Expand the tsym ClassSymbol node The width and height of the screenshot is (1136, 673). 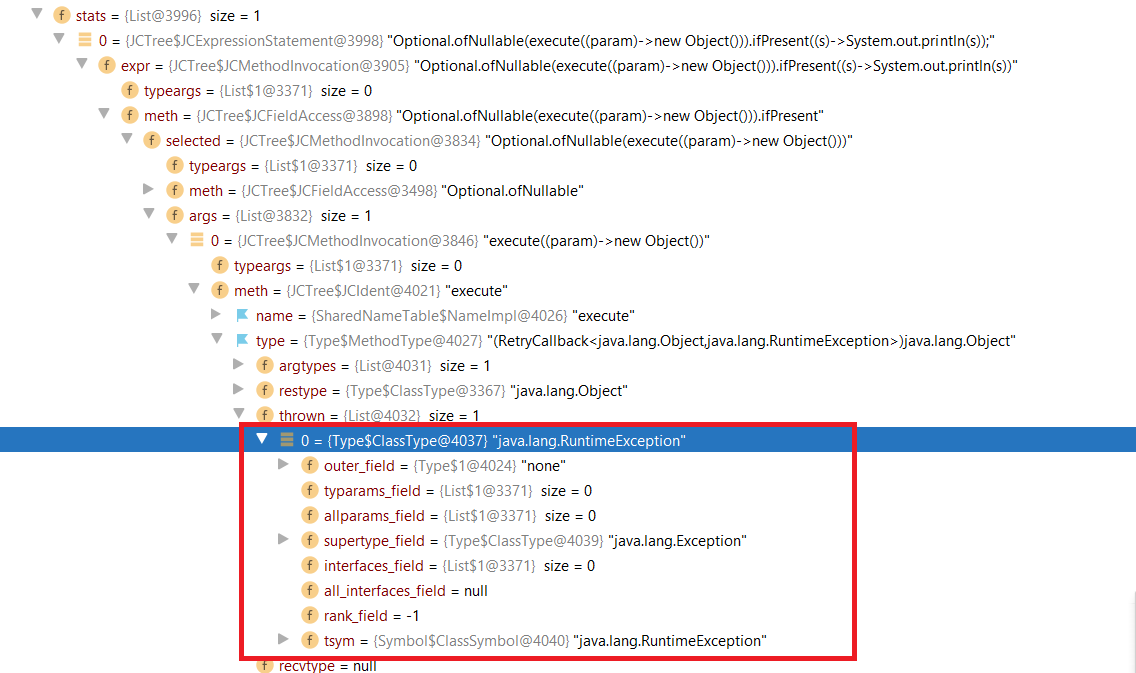coord(283,640)
